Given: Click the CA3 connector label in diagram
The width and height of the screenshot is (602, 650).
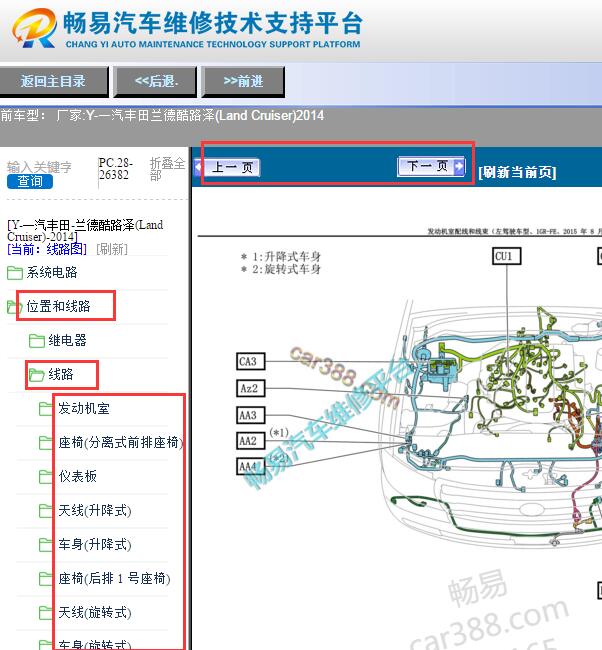Looking at the screenshot, I should (x=250, y=361).
